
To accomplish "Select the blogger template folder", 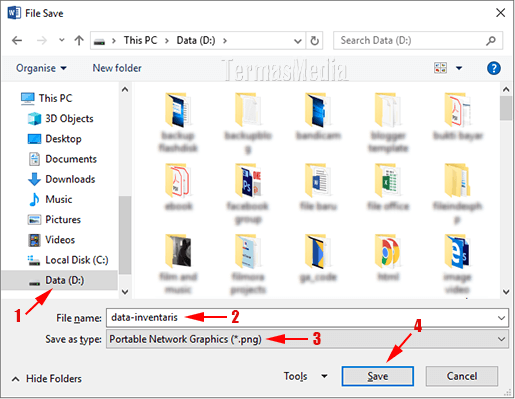I will pos(388,122).
